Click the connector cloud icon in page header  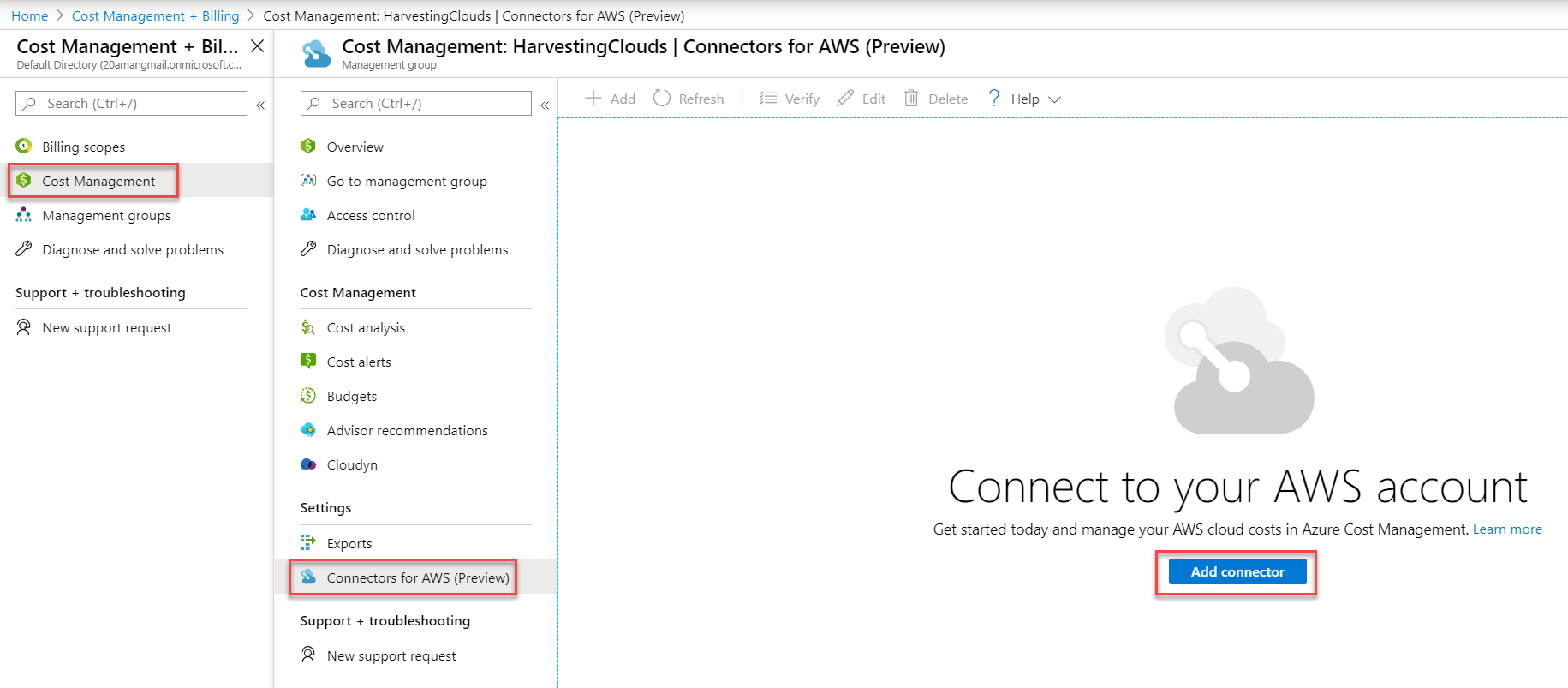pyautogui.click(x=316, y=53)
